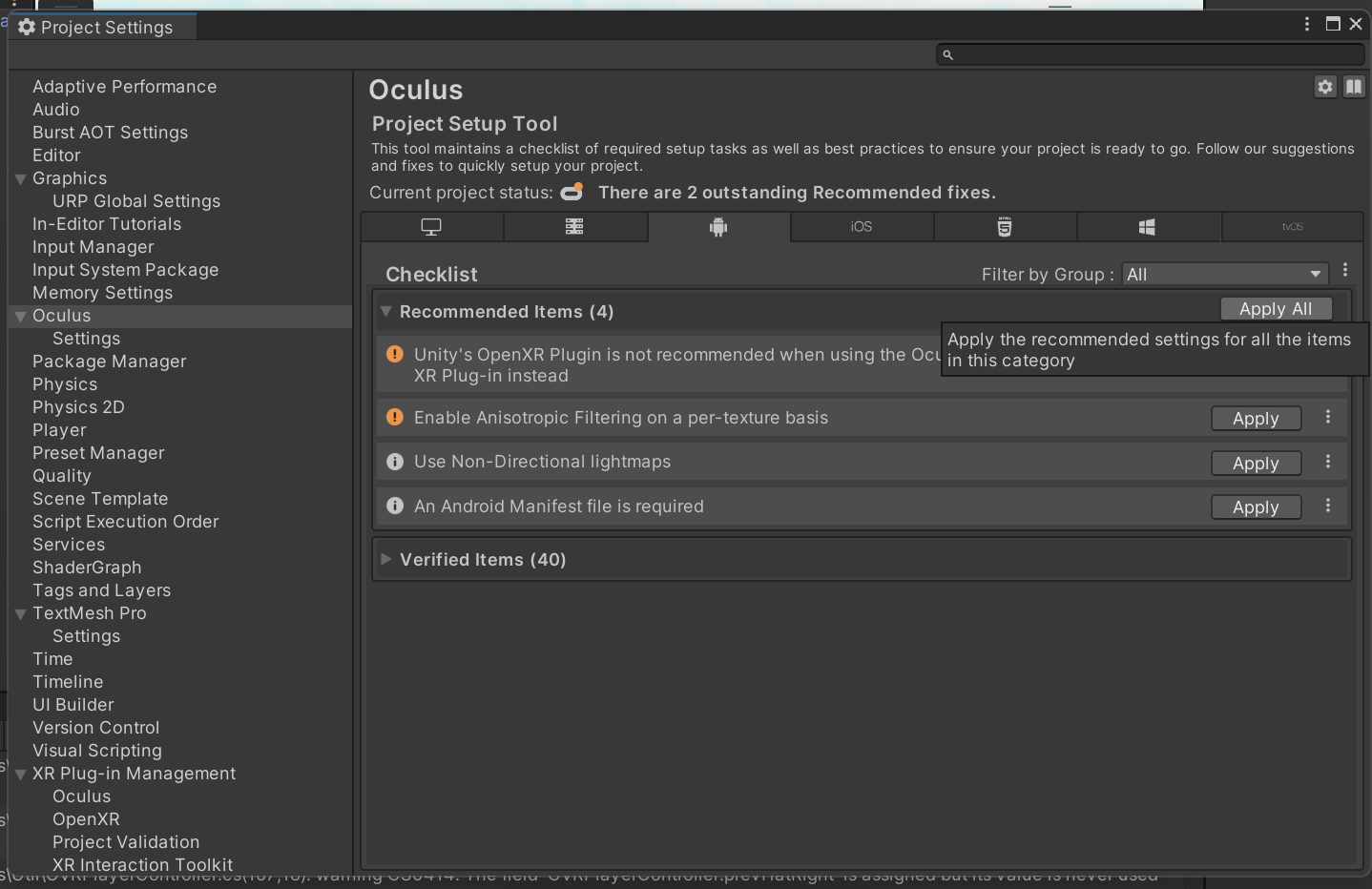1372x889 pixels.
Task: Apply the Android Manifest fix
Action: coord(1256,507)
